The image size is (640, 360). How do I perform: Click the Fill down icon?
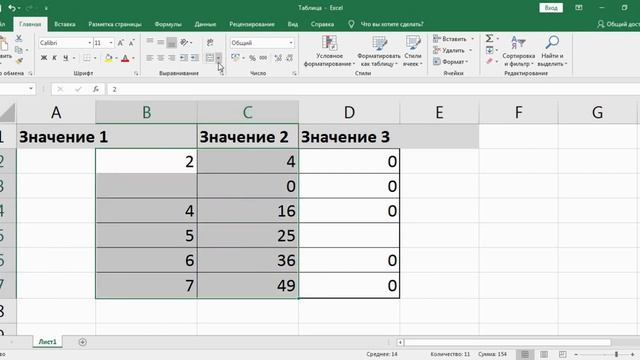click(489, 50)
